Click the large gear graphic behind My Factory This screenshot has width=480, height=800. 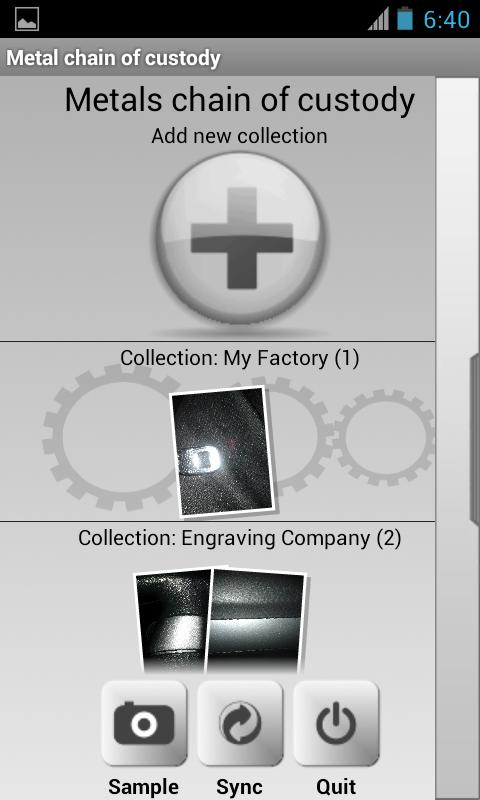point(110,438)
